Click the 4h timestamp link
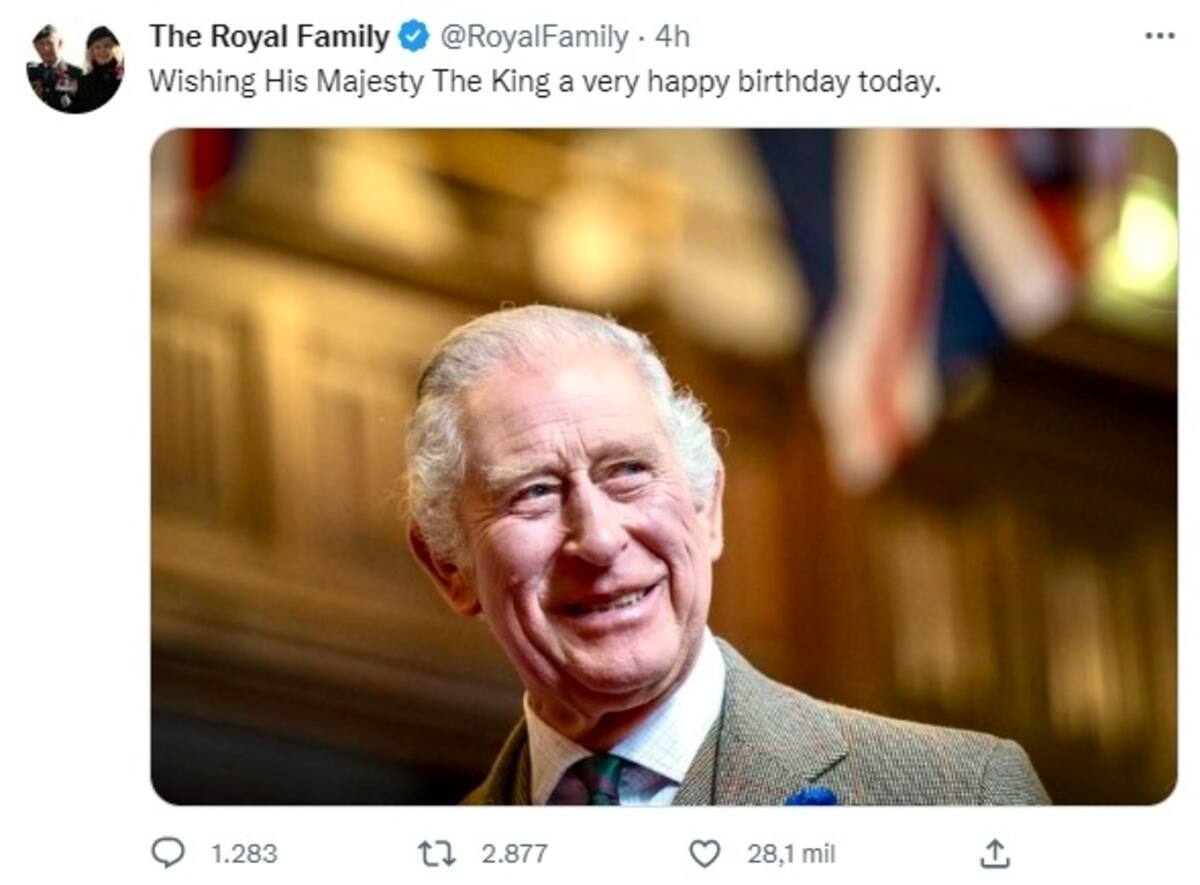The width and height of the screenshot is (1200, 885). [672, 38]
